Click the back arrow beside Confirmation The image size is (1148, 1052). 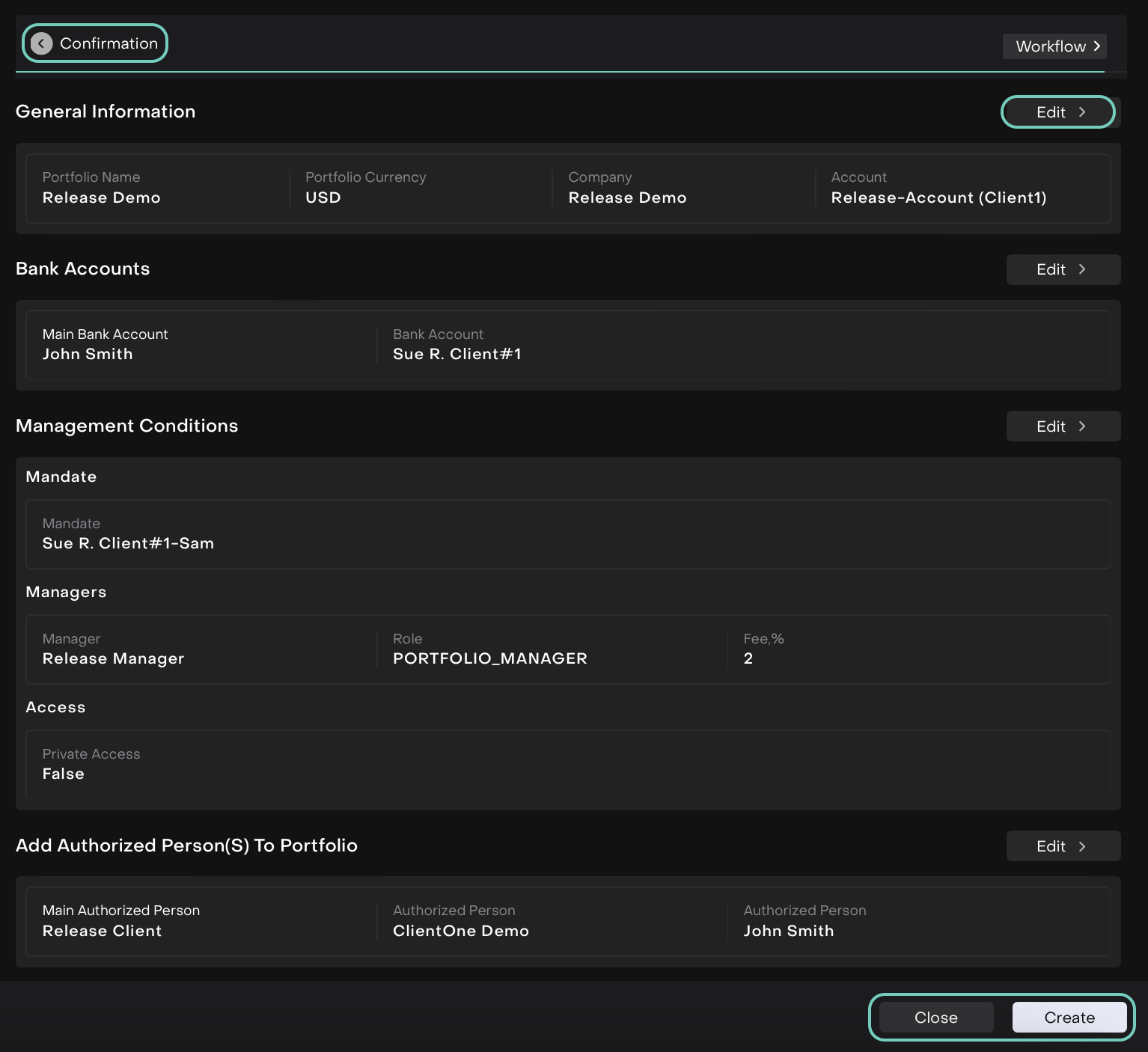pyautogui.click(x=42, y=43)
